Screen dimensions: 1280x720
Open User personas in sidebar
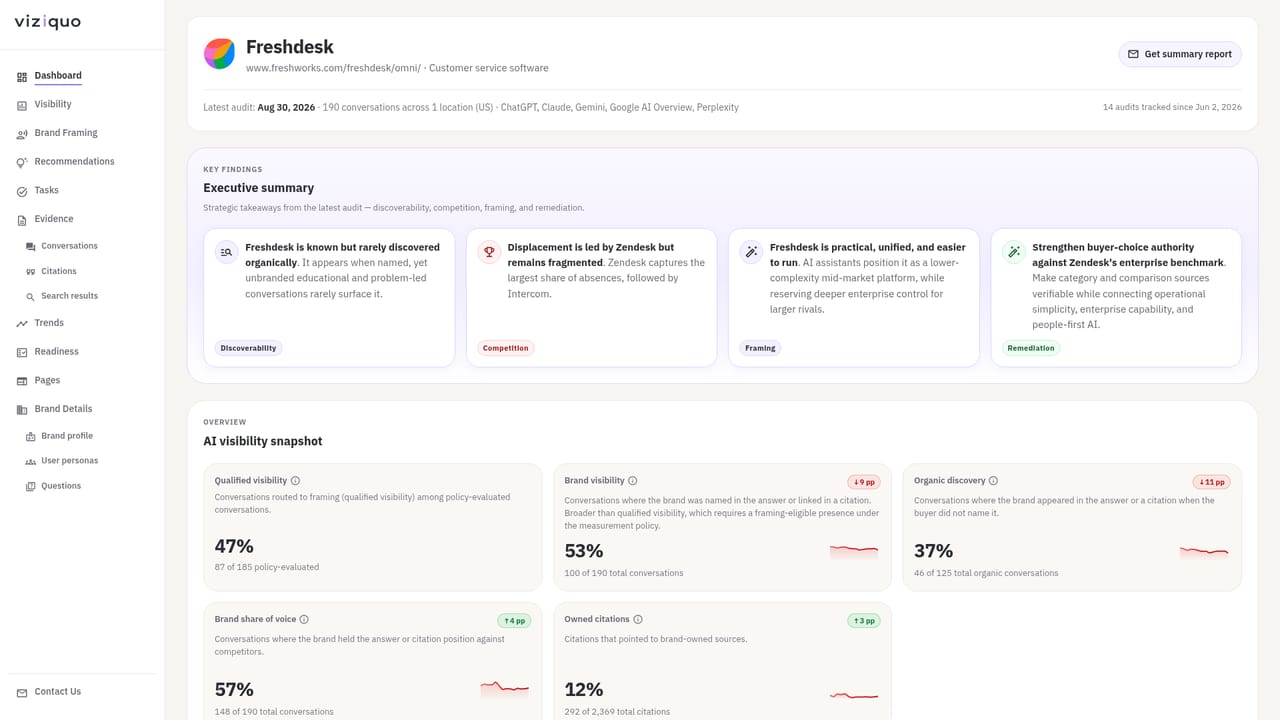pyautogui.click(x=69, y=461)
